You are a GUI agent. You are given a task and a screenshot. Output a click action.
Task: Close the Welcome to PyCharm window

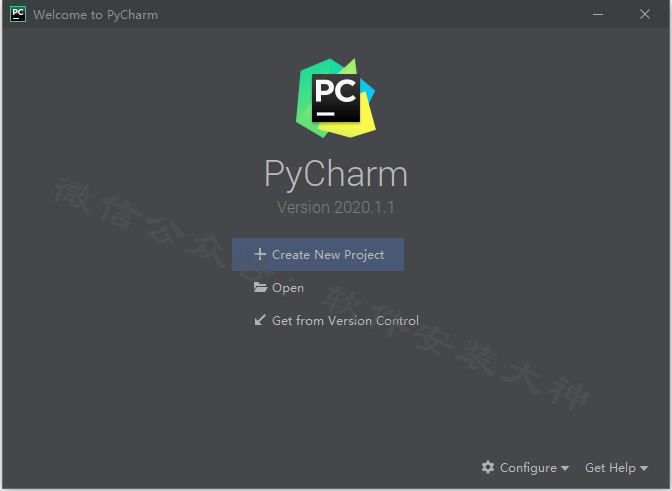[645, 14]
